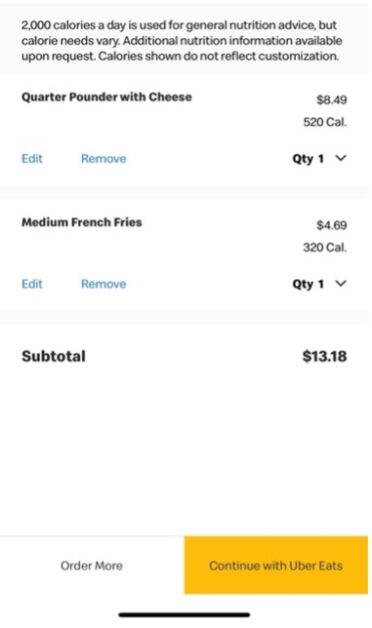Tap the Subtotal label
Screen dimensions: 372x628
pyautogui.click(x=54, y=356)
